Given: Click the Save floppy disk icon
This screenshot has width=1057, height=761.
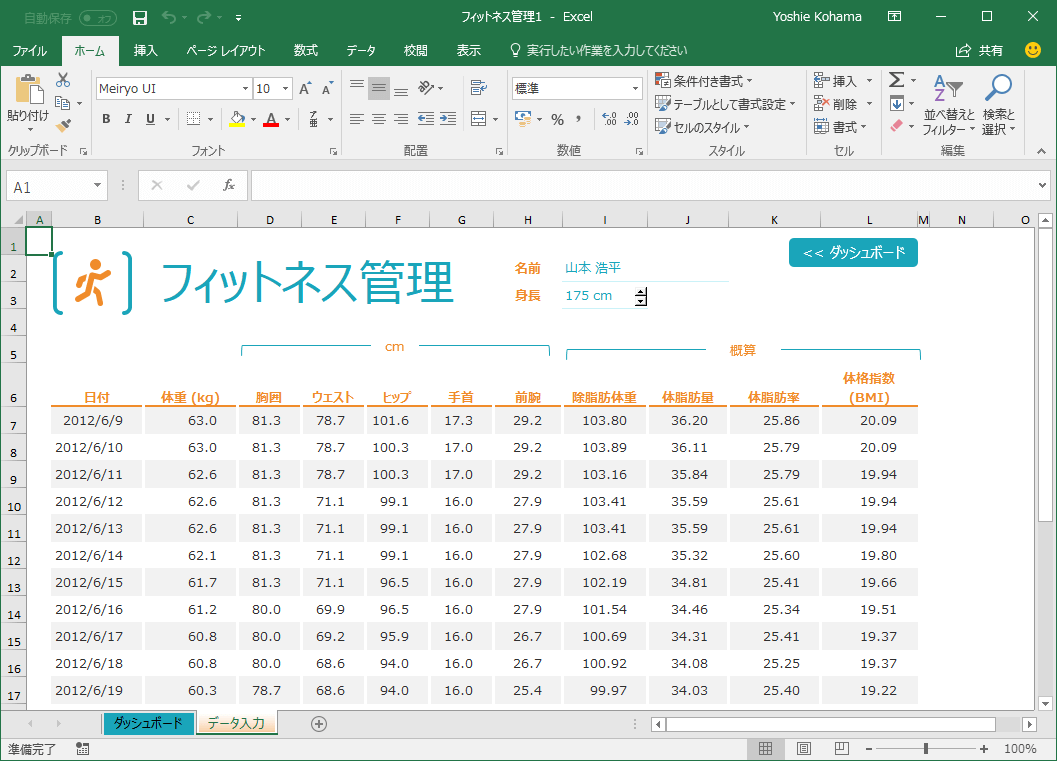Looking at the screenshot, I should (x=140, y=17).
